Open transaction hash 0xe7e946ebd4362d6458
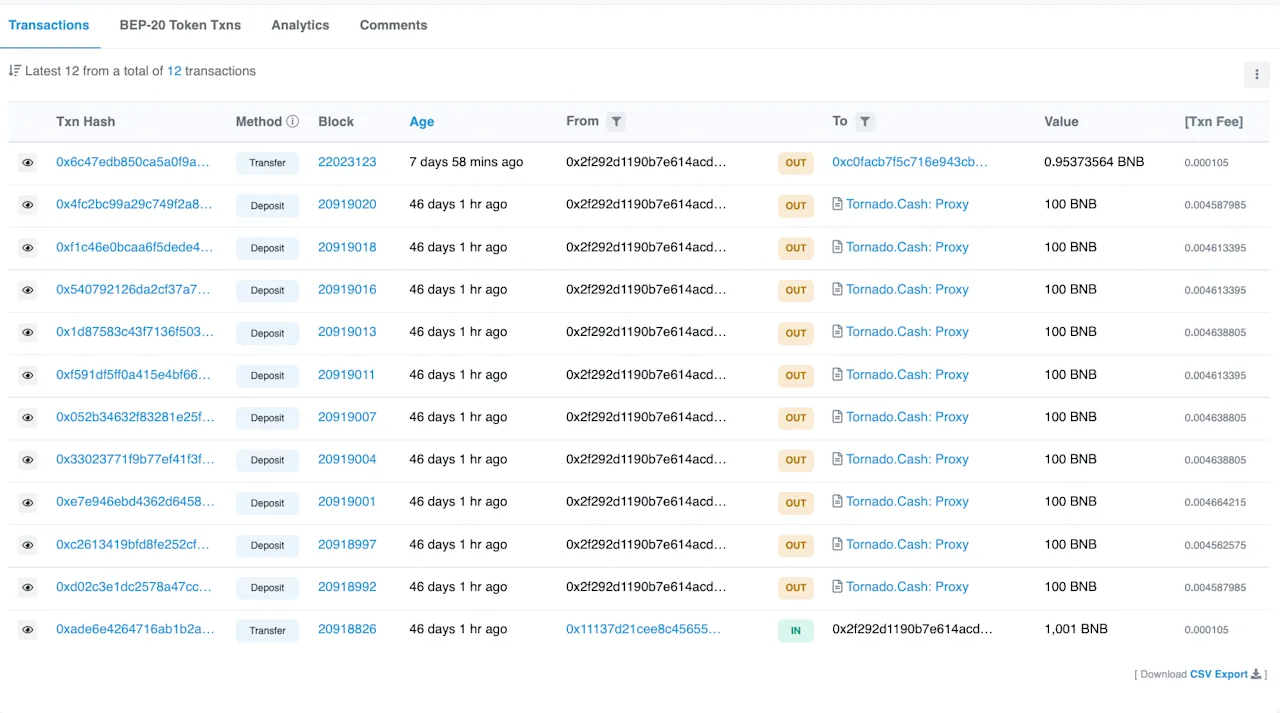 [x=135, y=502]
